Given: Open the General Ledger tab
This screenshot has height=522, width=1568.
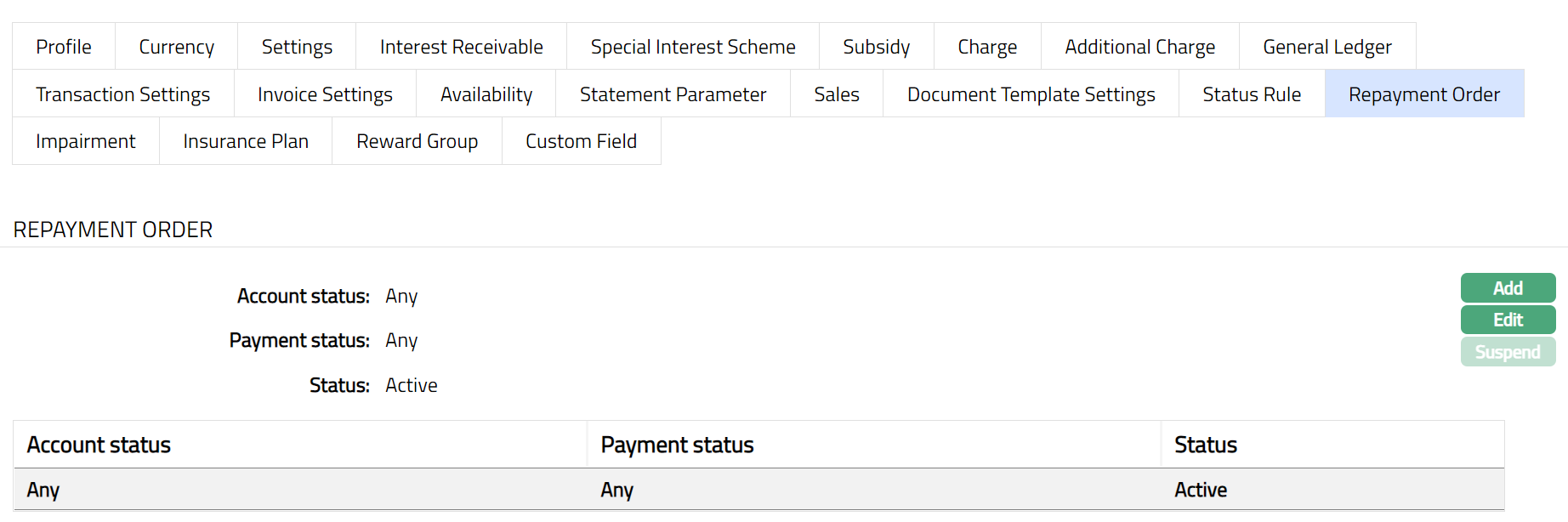Looking at the screenshot, I should [x=1327, y=47].
